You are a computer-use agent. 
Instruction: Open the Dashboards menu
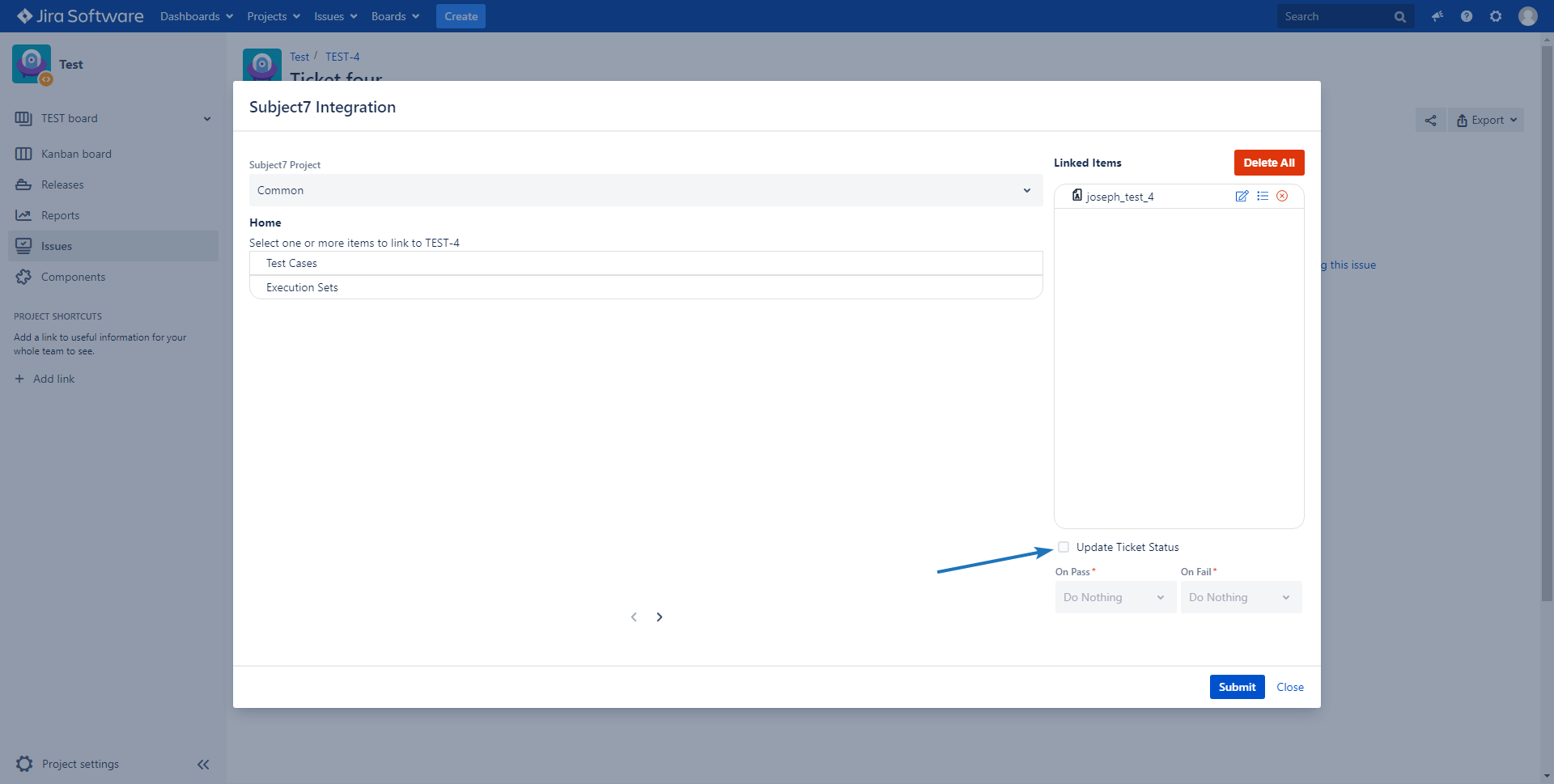[x=196, y=16]
